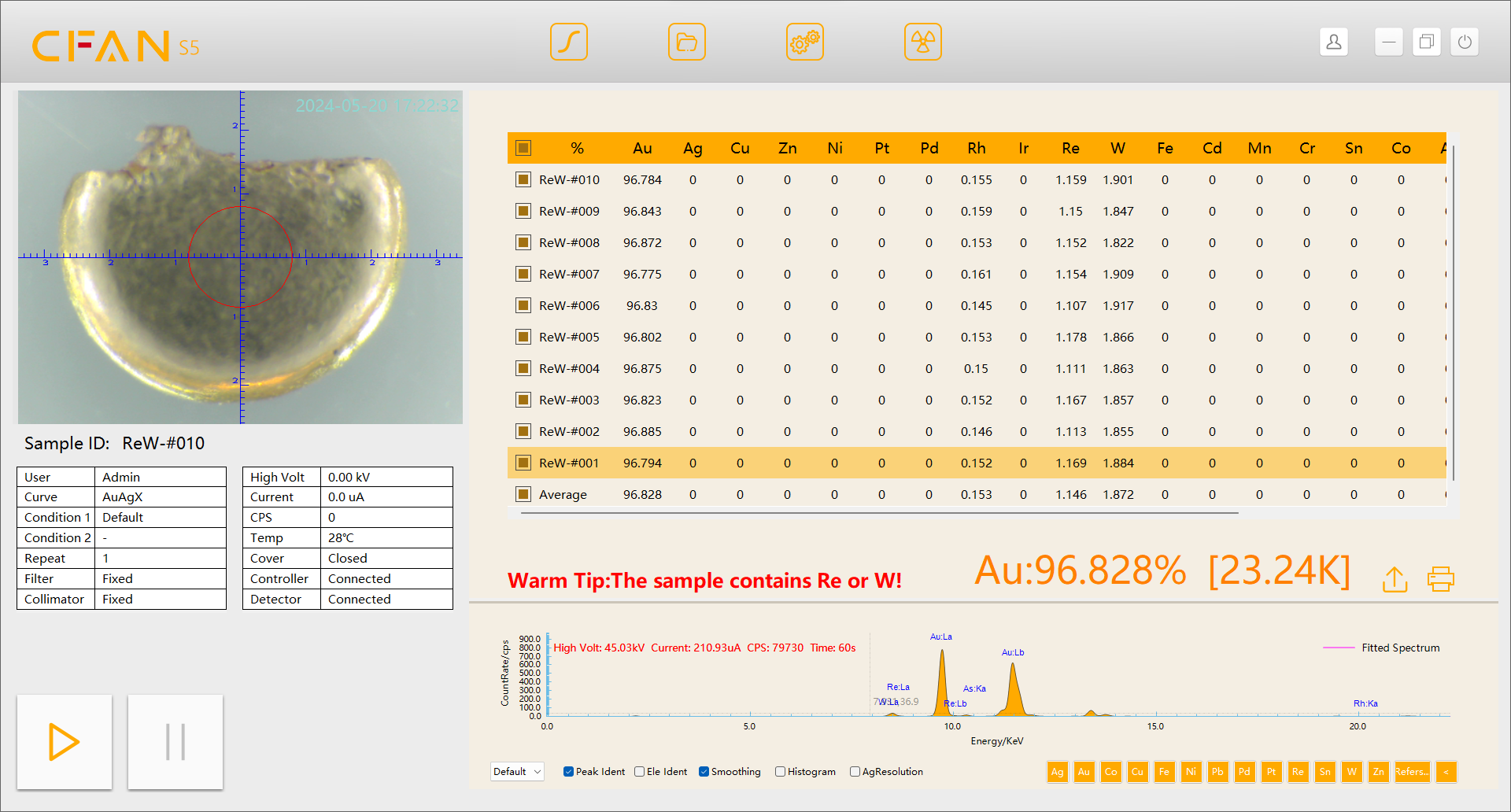Viewport: 1511px width, 812px height.
Task: Toggle checkbox for row ReW-#001
Action: coord(523,463)
